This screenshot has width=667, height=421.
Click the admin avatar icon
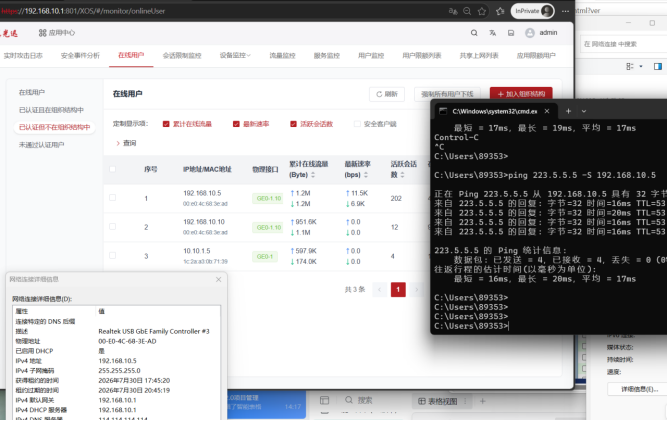tap(530, 33)
